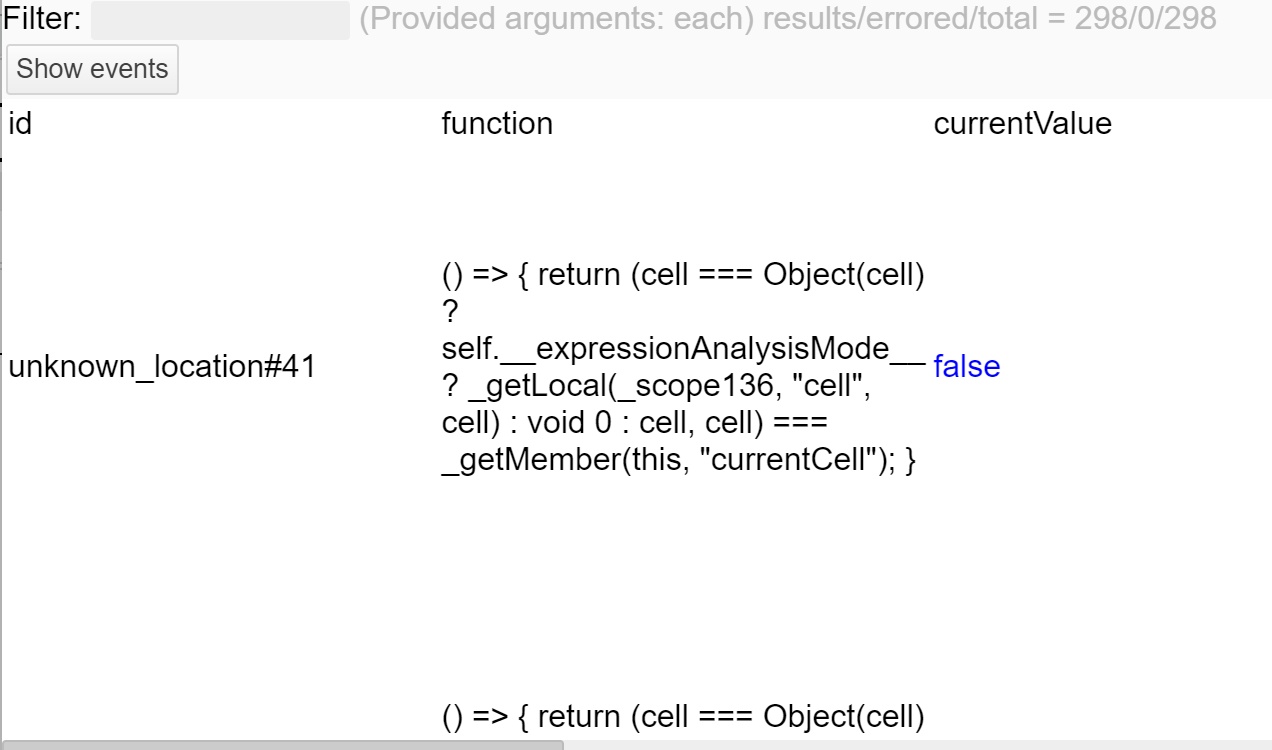Click the 298/0/298 count text
Screen dimensions: 1272x750
coord(1145,19)
